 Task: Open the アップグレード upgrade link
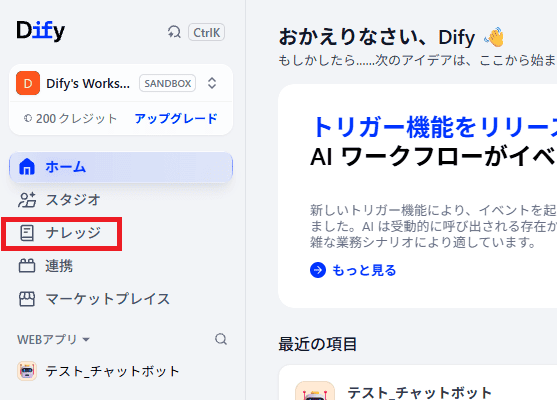click(x=176, y=118)
